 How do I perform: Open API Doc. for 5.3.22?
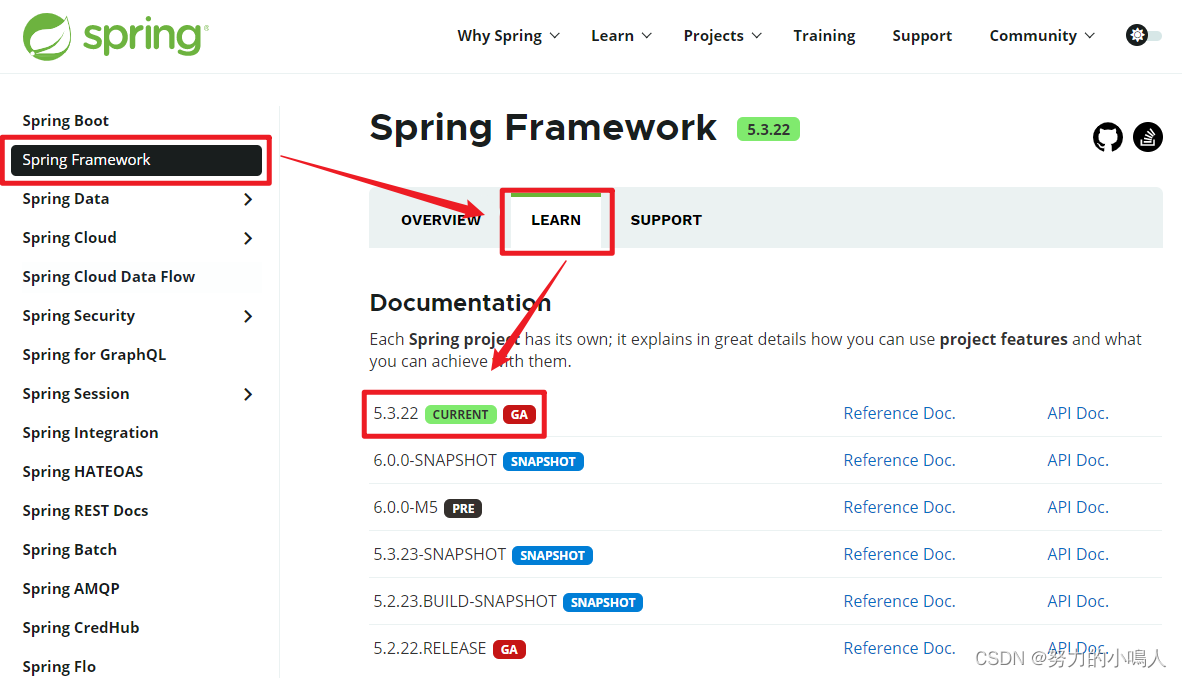pos(1078,413)
